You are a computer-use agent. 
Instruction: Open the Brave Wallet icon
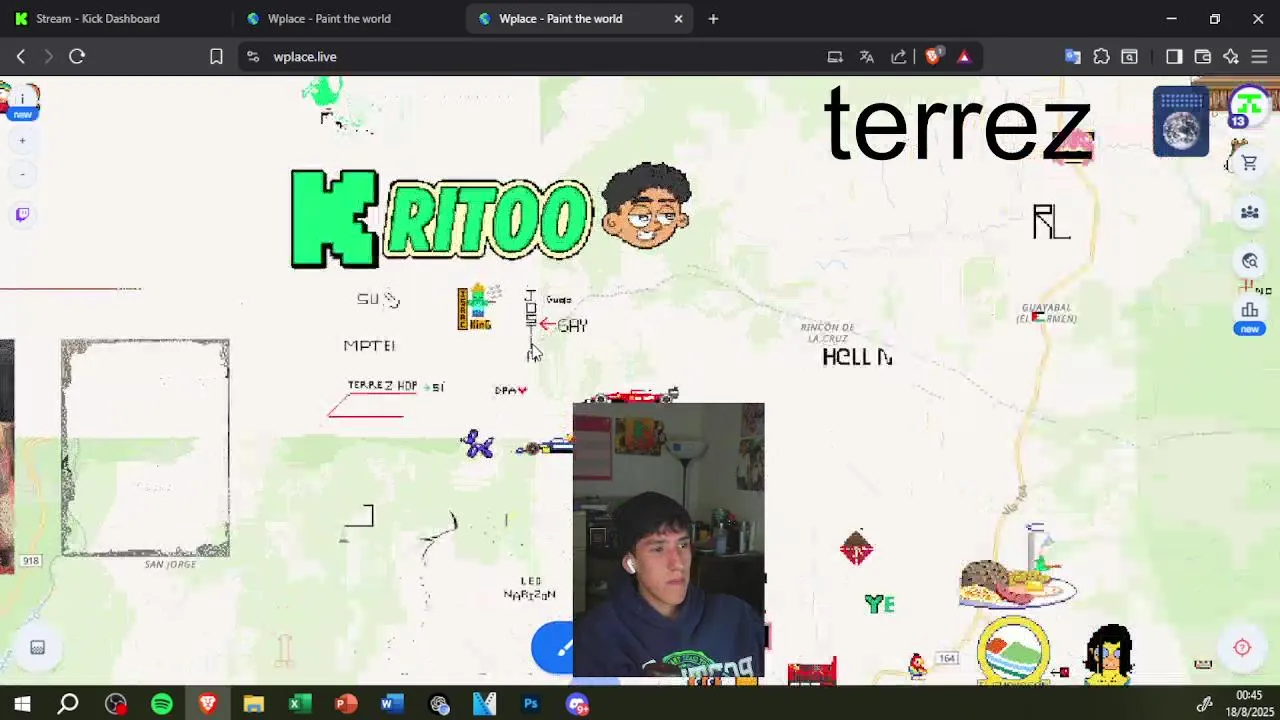1203,57
